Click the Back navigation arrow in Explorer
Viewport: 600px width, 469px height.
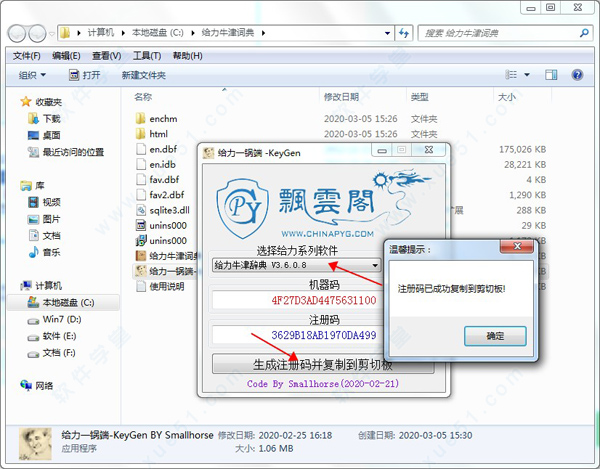(17, 33)
